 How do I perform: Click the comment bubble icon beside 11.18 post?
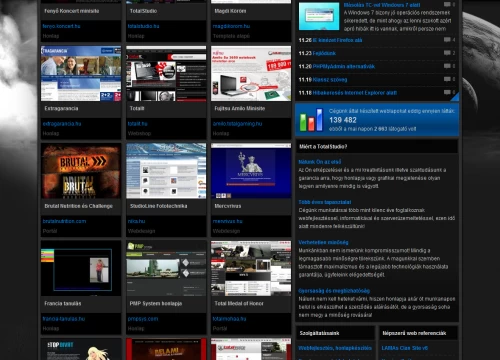447,92
